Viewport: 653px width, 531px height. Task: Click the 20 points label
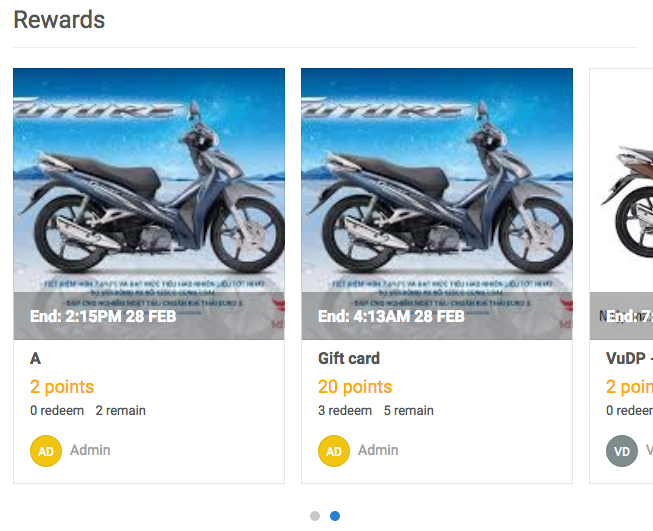tap(355, 387)
